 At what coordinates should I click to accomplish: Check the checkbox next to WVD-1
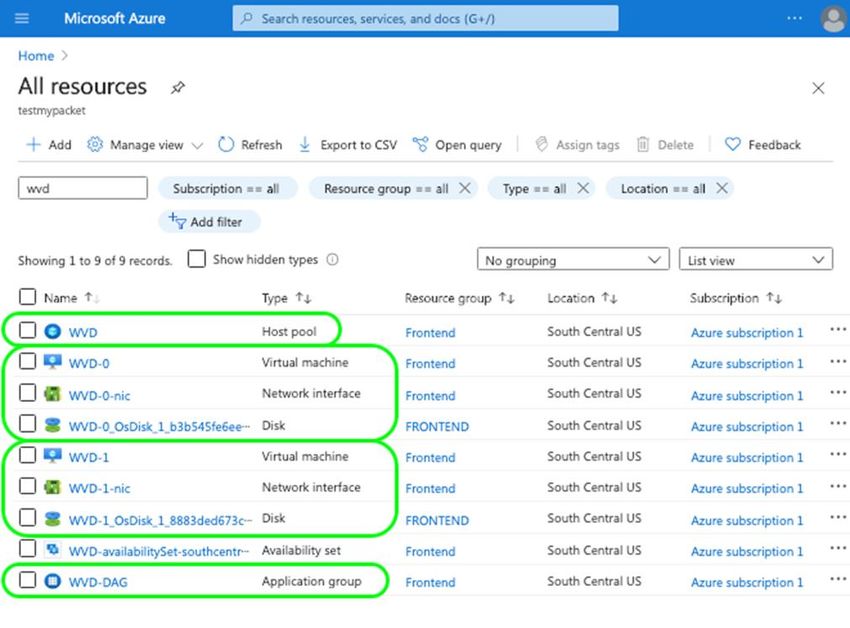click(x=27, y=456)
